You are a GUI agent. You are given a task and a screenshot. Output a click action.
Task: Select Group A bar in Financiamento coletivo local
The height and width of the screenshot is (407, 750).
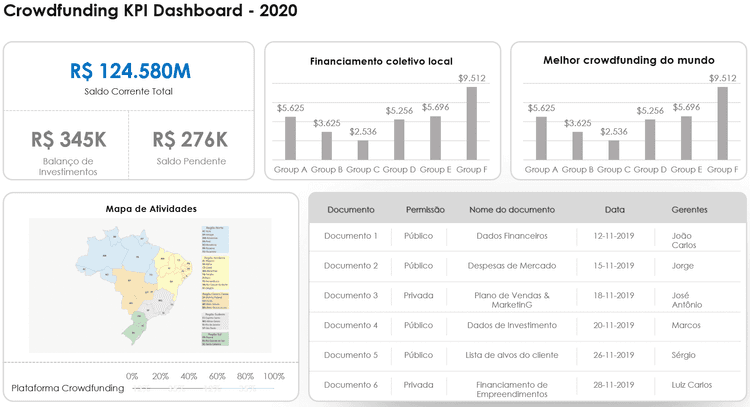tap(290, 138)
